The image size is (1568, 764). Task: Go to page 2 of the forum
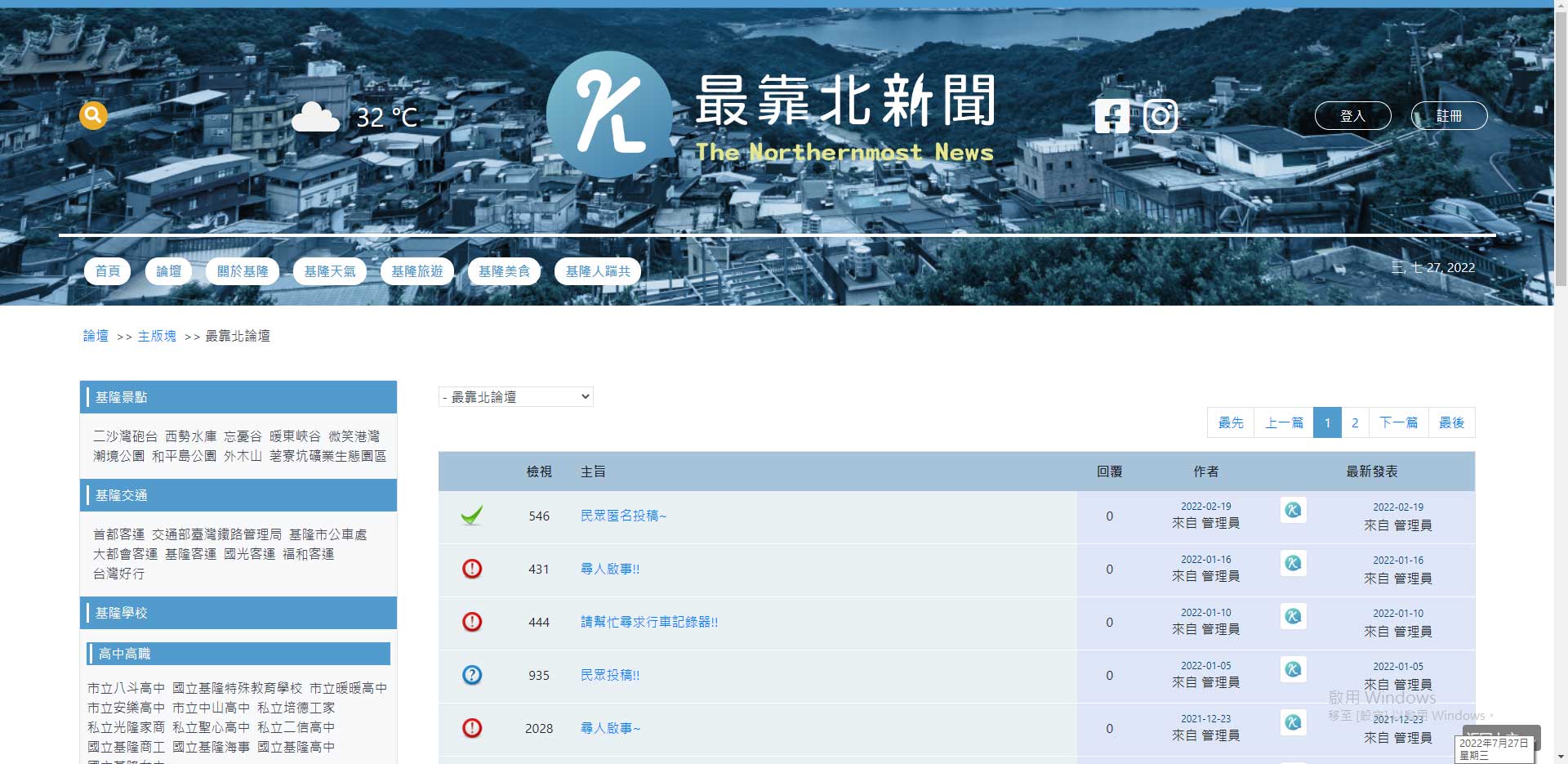[x=1355, y=422]
